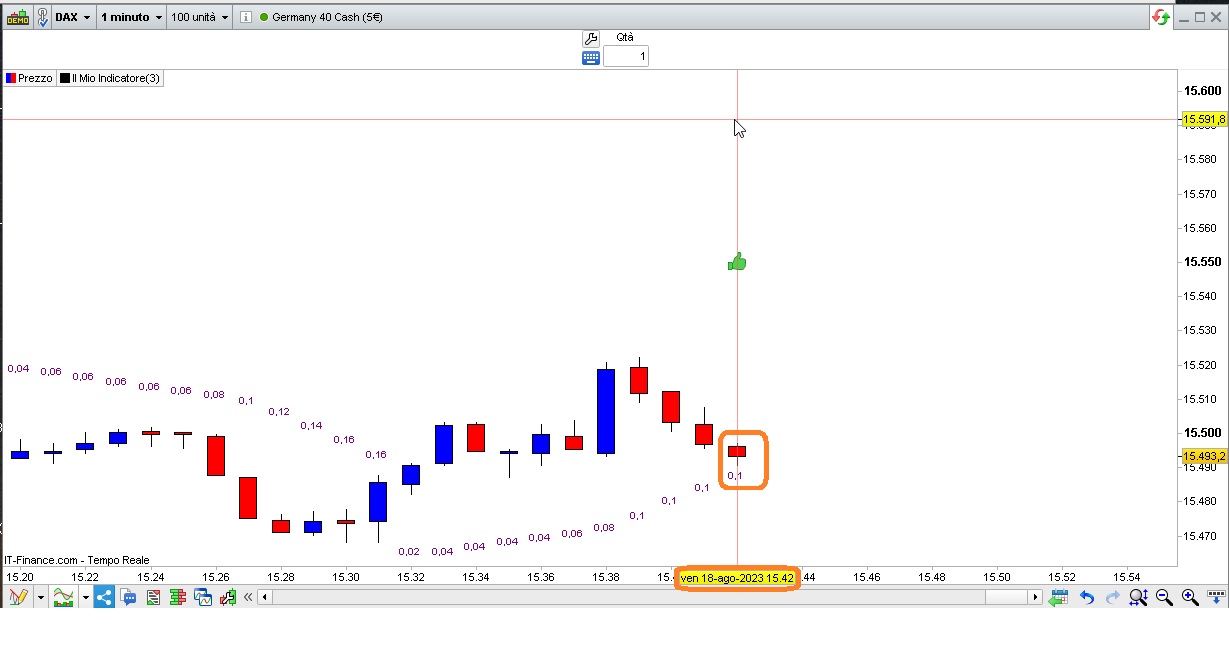This screenshot has width=1229, height=648.
Task: Click the order keyboard icon below the wrench
Action: 590,57
